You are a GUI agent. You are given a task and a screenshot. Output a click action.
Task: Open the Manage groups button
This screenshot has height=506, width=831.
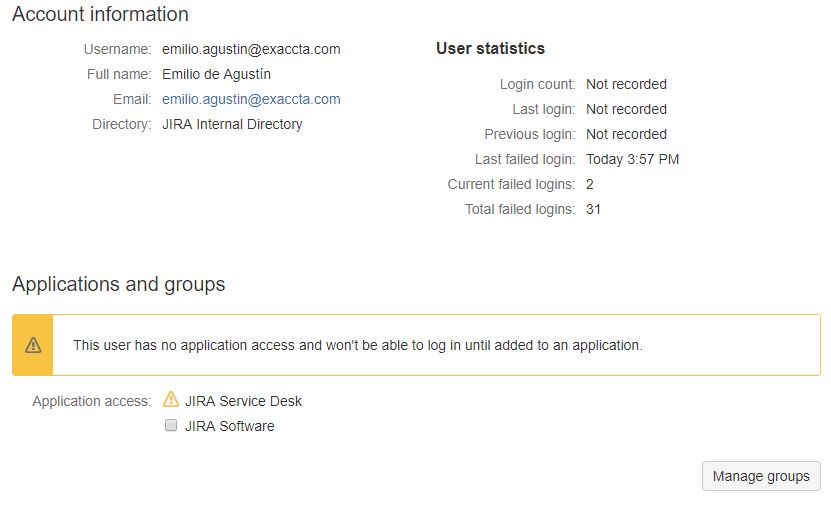[761, 476]
